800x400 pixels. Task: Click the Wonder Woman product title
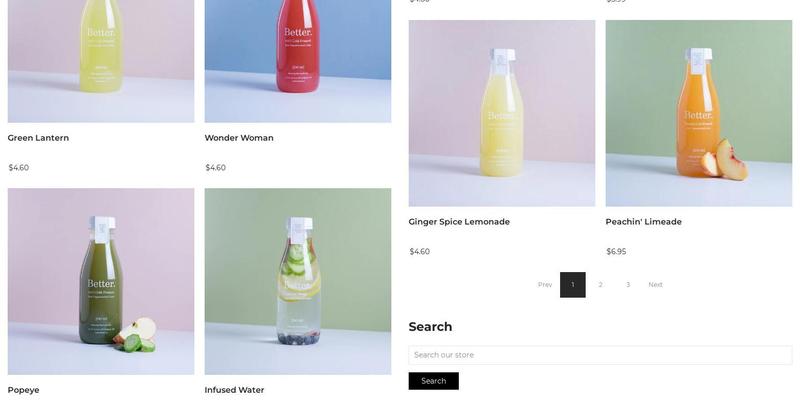pos(239,138)
